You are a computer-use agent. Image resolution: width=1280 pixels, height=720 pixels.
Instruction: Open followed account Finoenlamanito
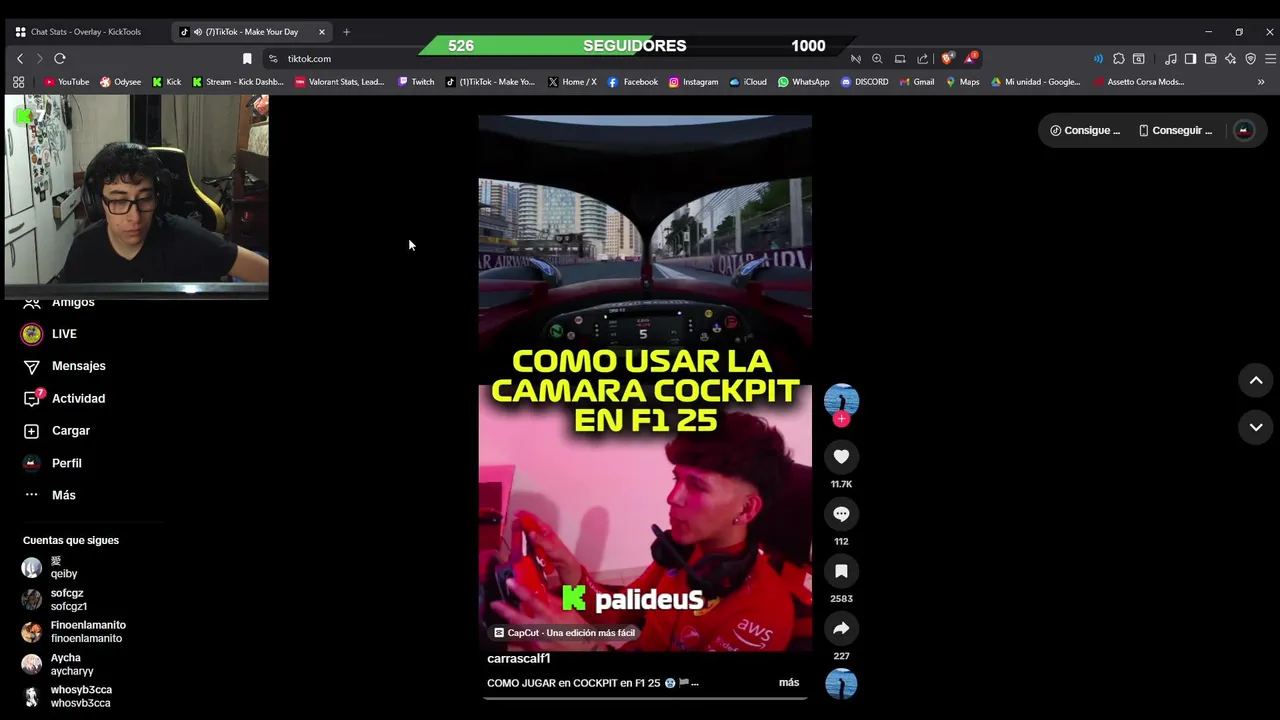[75, 632]
